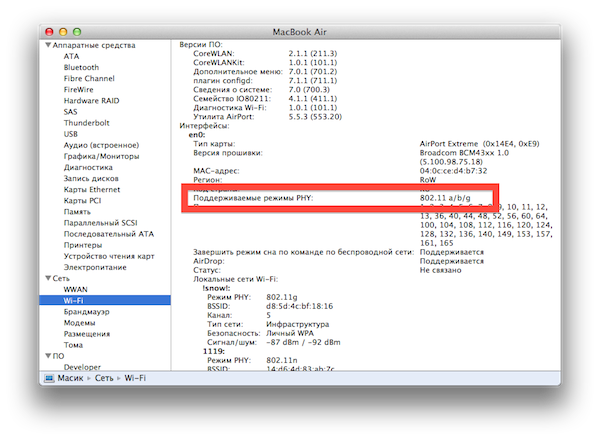Viewport: 600px width, 440px height.
Task: Click Масик in the path bar
Action: point(70,378)
